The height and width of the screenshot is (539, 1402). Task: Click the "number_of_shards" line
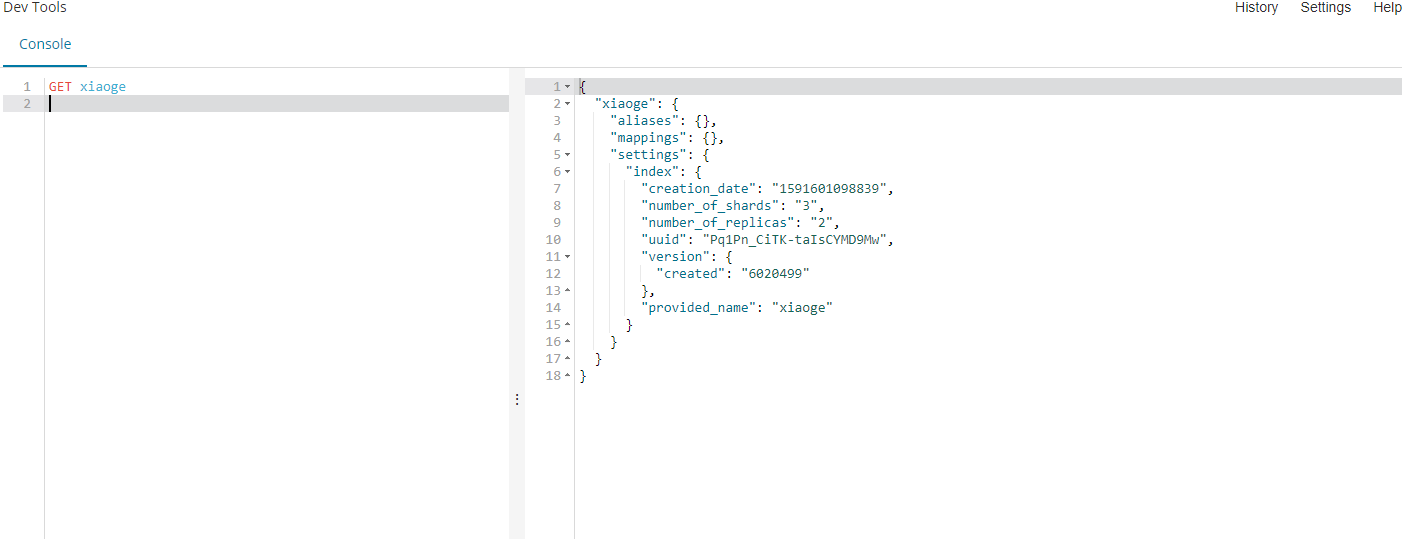click(x=733, y=206)
